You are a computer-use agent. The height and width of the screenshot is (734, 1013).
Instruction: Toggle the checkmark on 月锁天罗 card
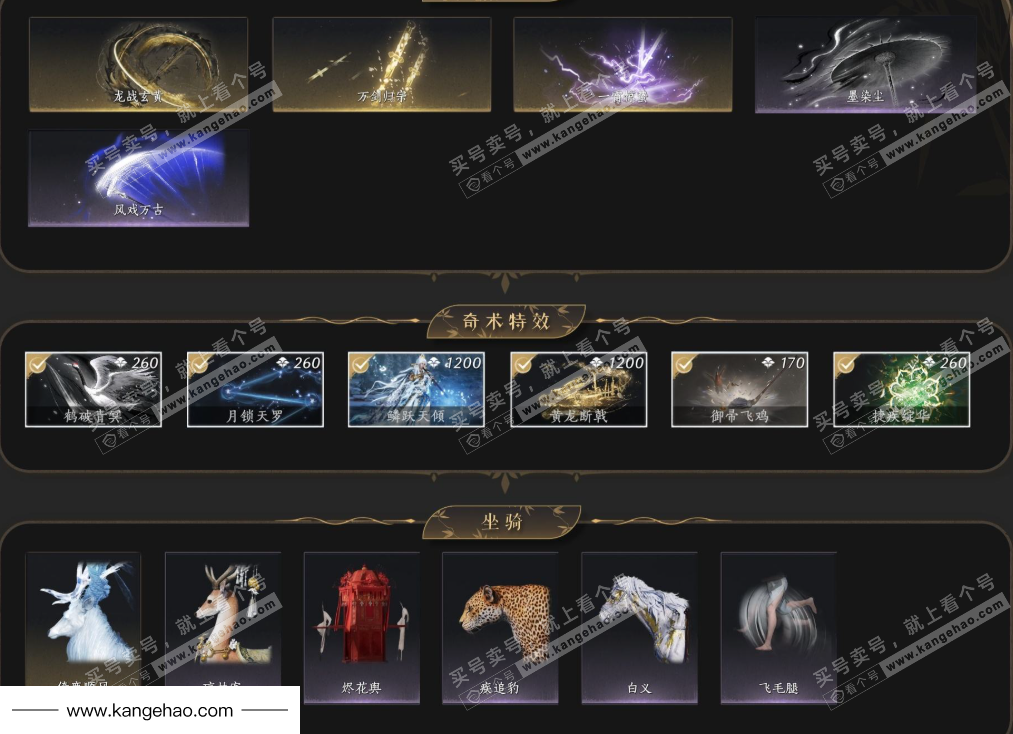(199, 364)
